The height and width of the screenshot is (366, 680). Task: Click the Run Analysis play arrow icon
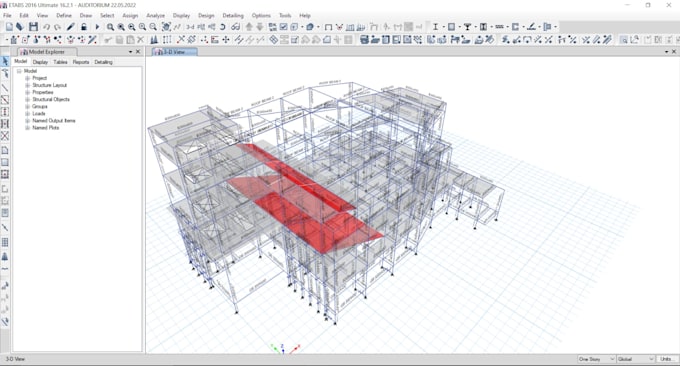tap(97, 27)
